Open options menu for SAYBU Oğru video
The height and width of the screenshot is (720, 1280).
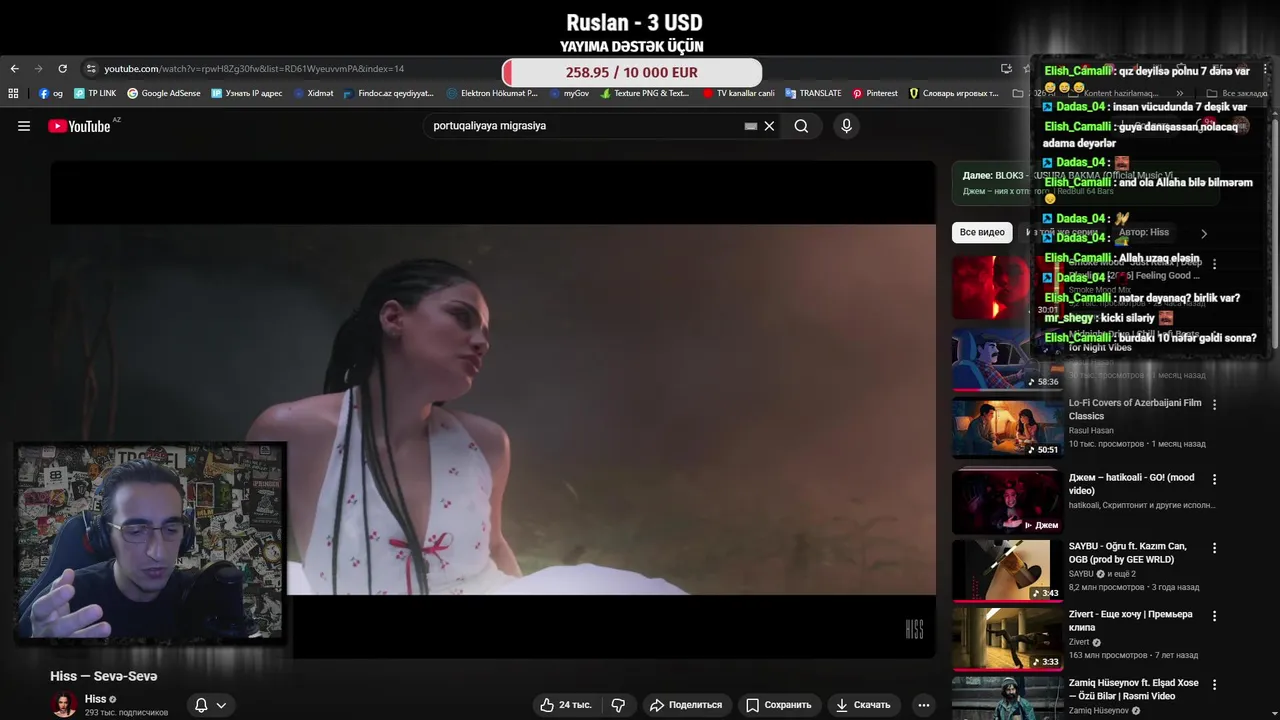(1215, 548)
